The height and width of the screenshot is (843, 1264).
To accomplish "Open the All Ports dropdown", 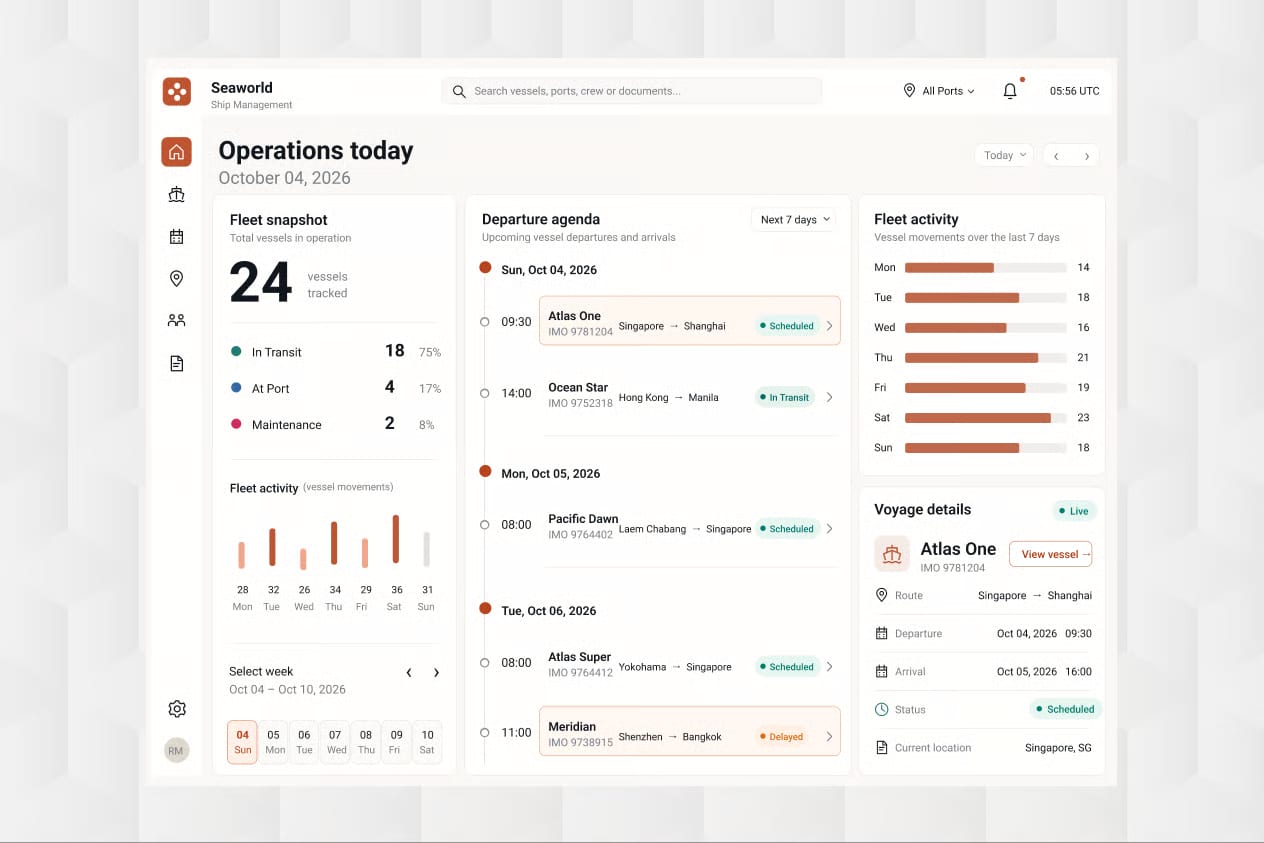I will pos(938,91).
